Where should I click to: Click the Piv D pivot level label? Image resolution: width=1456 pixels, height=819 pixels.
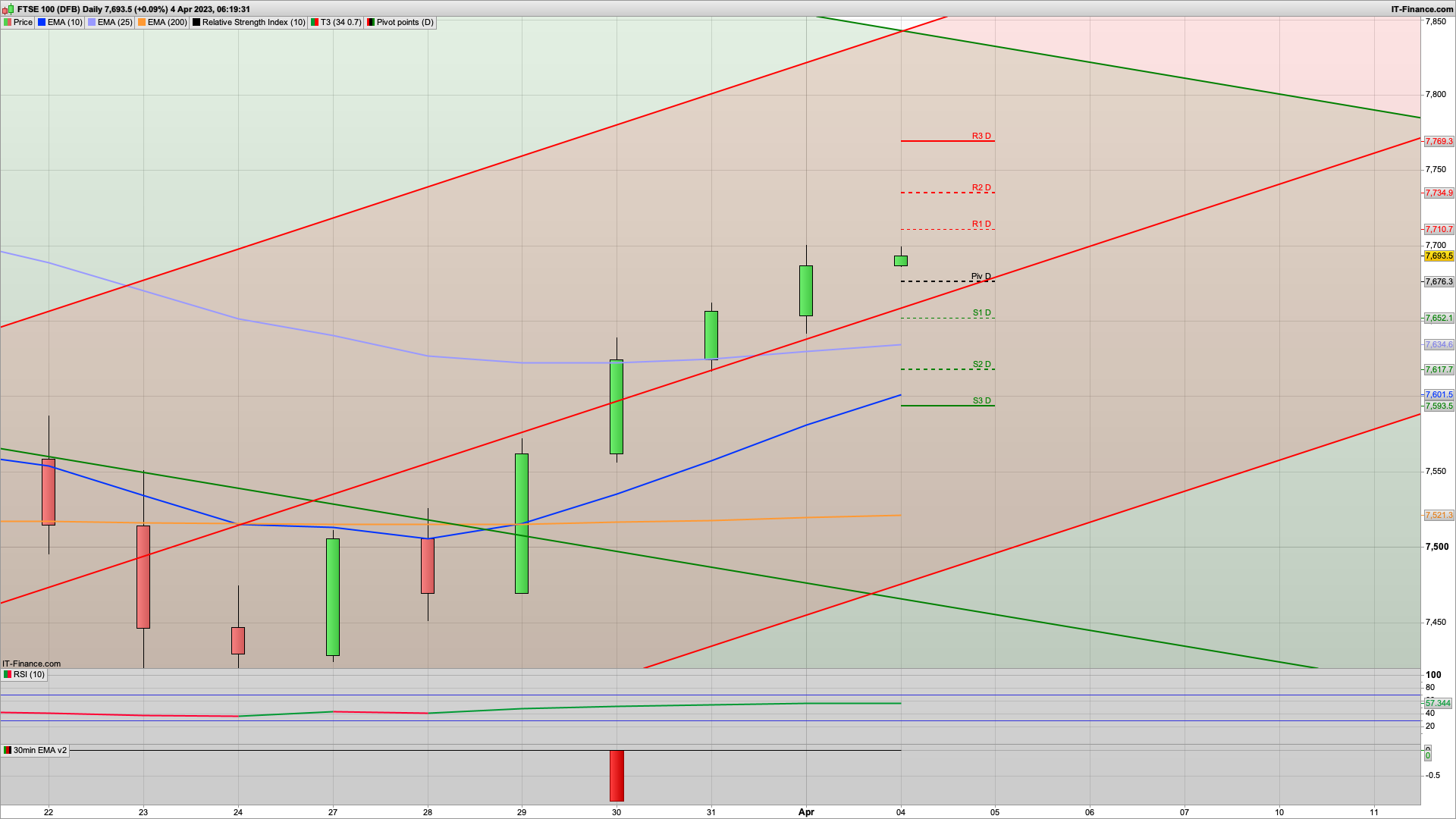pos(981,276)
